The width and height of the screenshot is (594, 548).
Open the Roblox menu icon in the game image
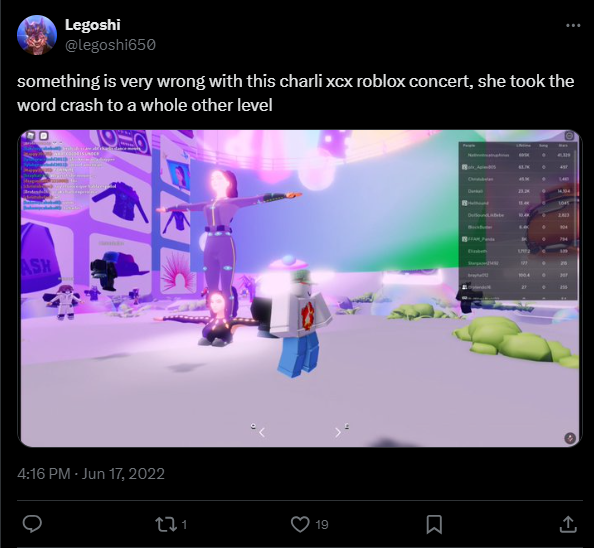(31, 136)
